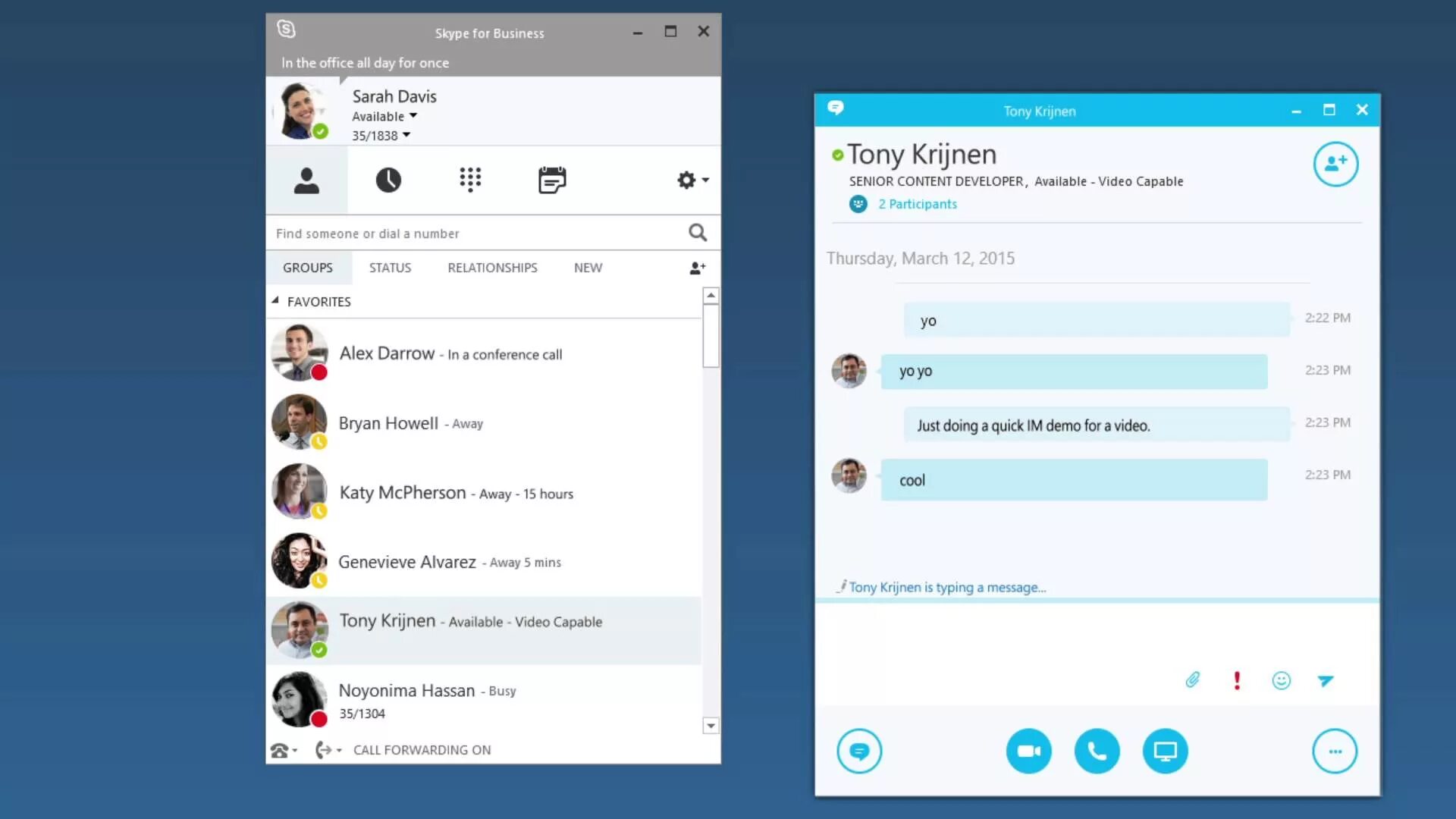Image resolution: width=1456 pixels, height=819 pixels.
Task: Set high importance with the exclamation icon
Action: (1237, 680)
